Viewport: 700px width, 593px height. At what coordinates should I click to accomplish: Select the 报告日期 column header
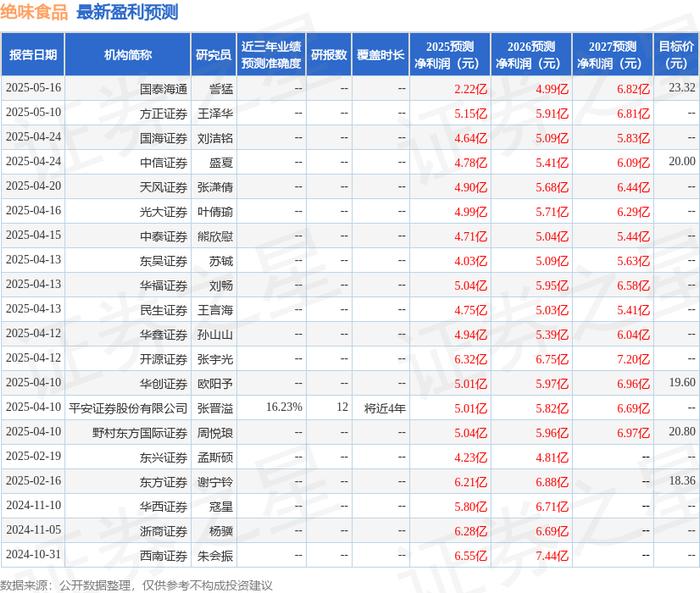point(33,54)
